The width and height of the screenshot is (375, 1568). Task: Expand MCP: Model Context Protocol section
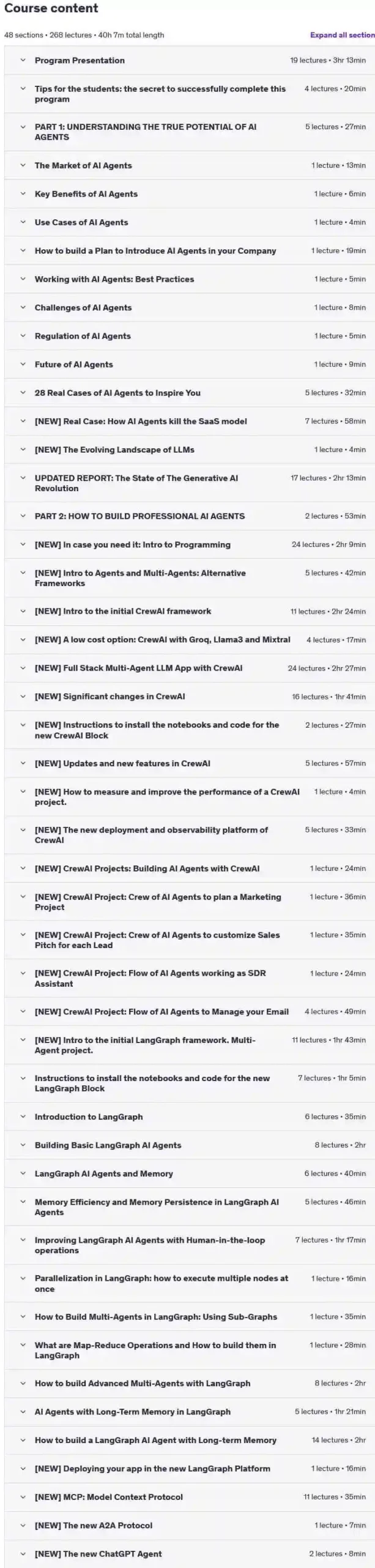pyautogui.click(x=190, y=1497)
